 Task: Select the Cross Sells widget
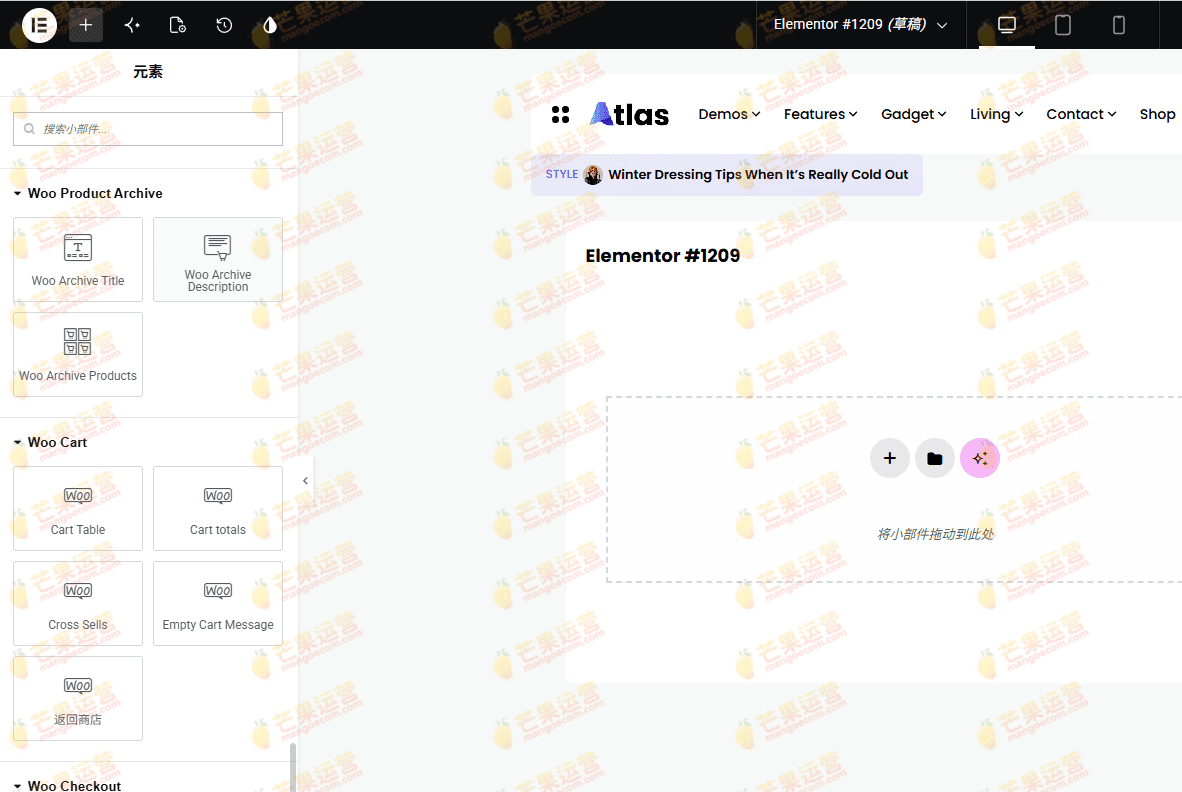coord(78,604)
